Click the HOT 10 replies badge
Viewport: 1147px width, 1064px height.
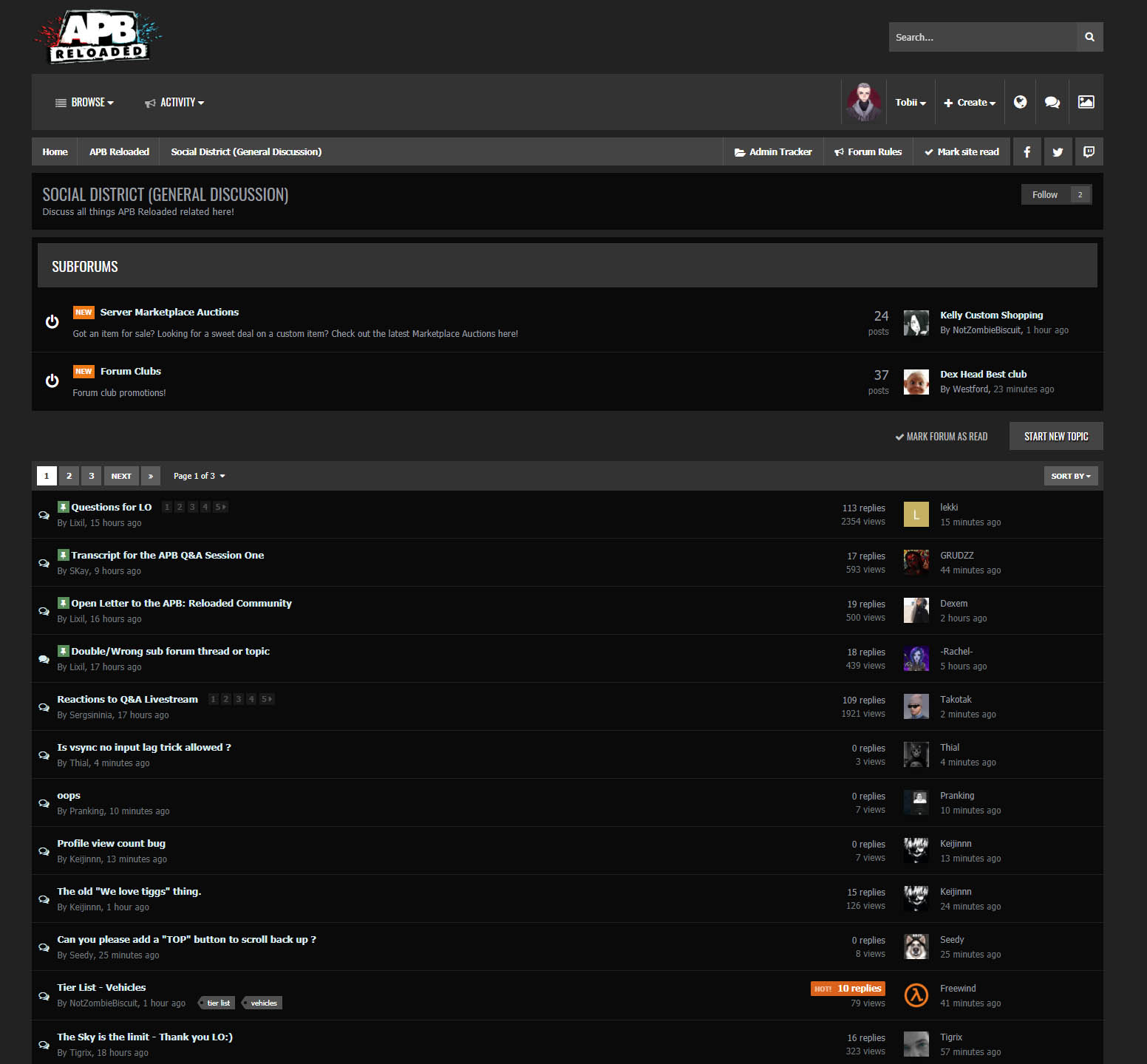tap(848, 988)
